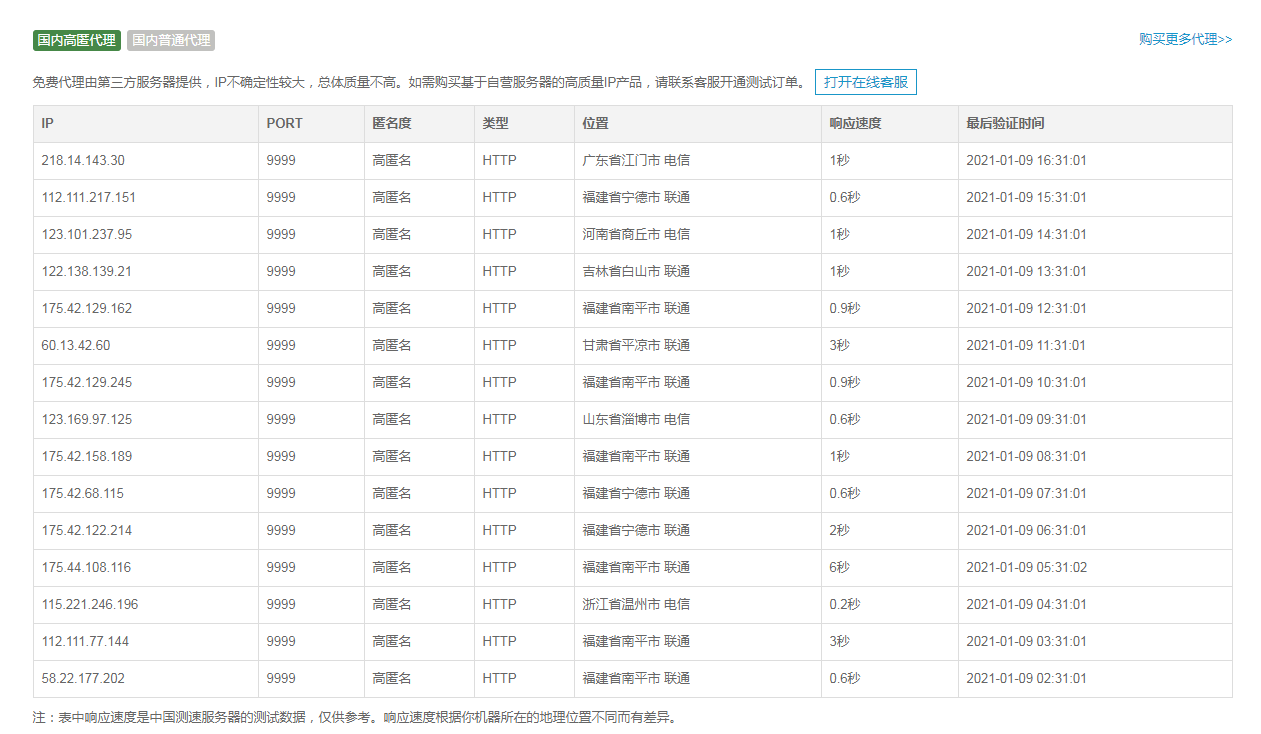
Task: Click location 广东省江门市 电信
Action: click(x=636, y=161)
